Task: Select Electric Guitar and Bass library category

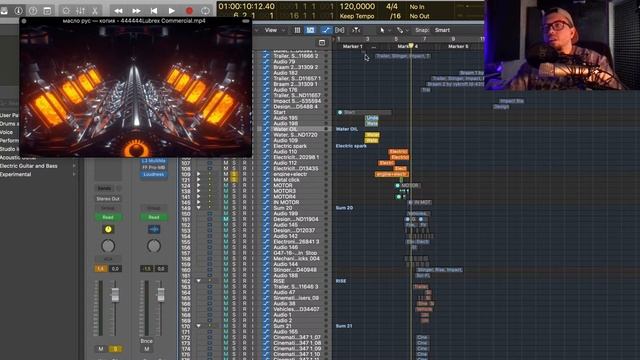Action: coord(29,166)
